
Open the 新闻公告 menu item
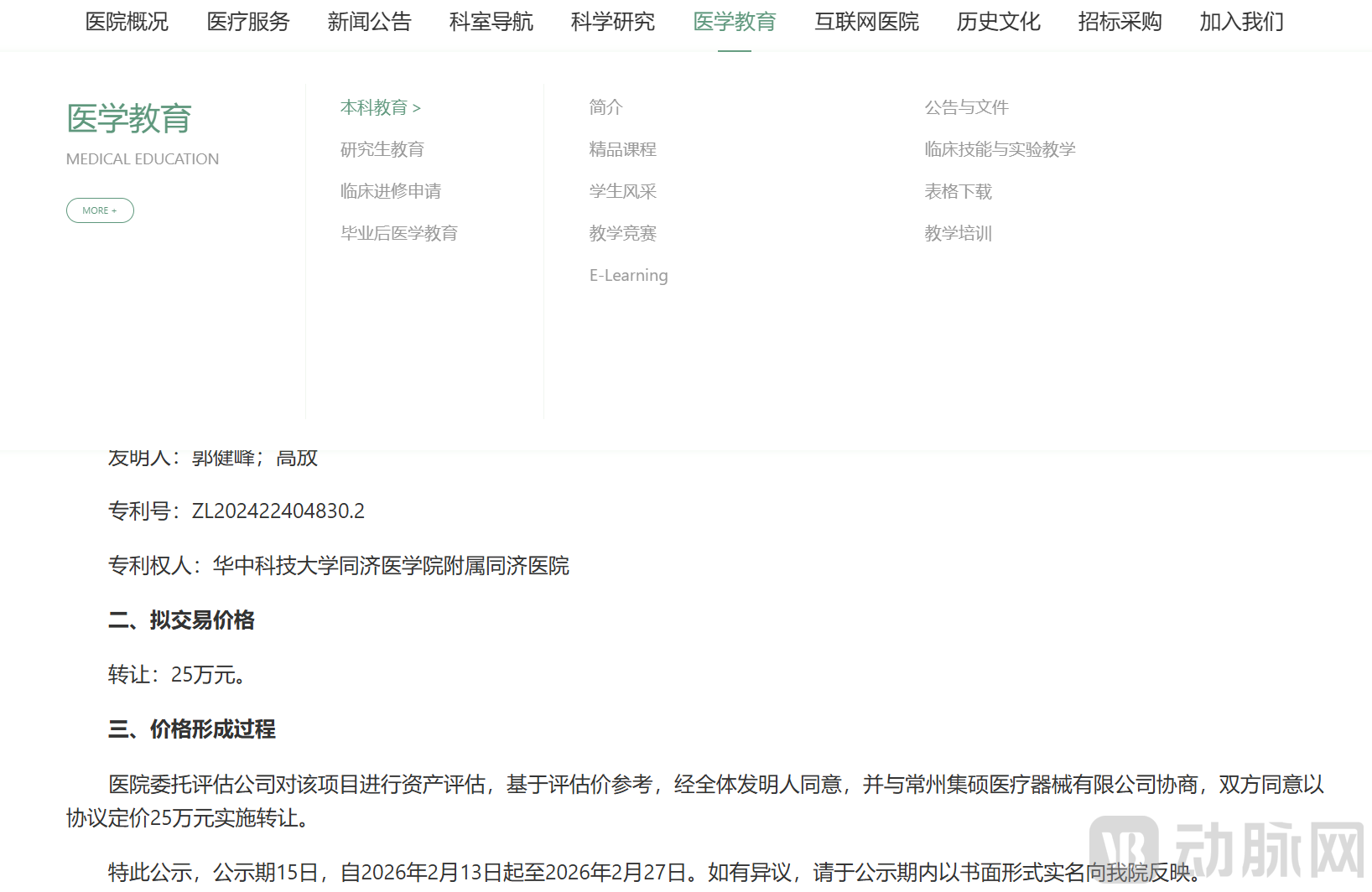(369, 22)
